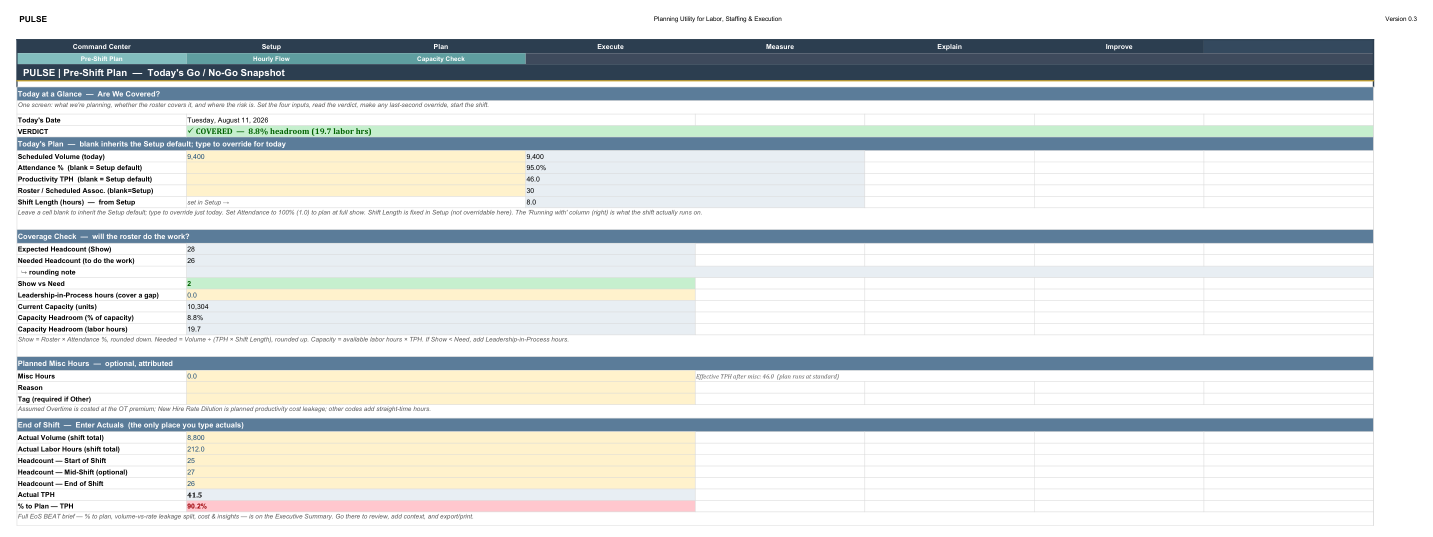Select the Current Capacity value 10,304
The image size is (1433, 537).
(440, 306)
